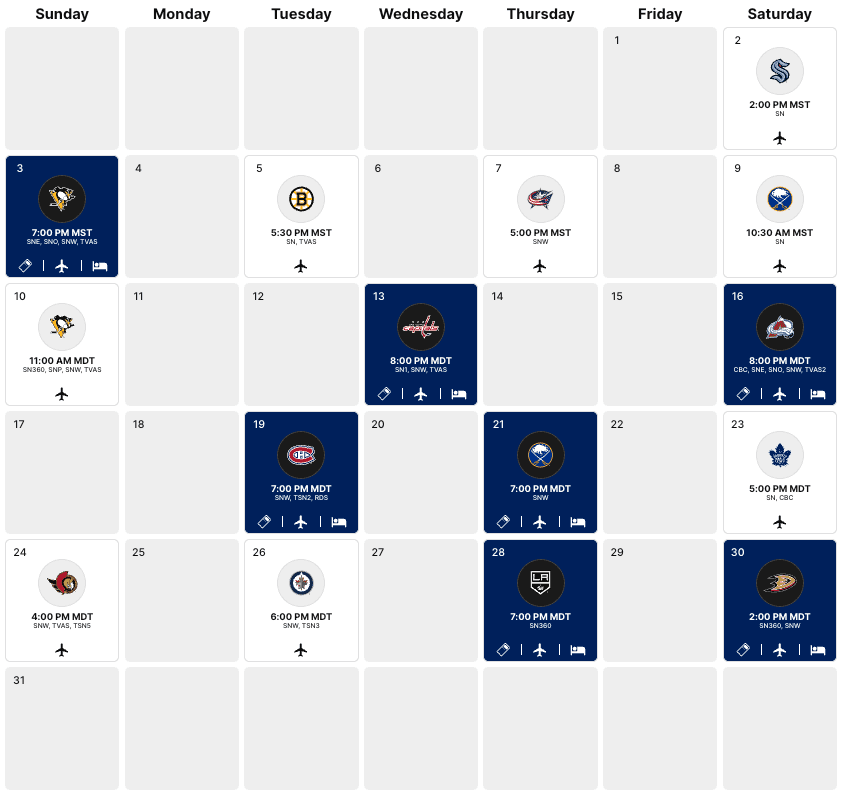Click the hotel bed icon on the 21st's Sabres game
Screen dimensions: 844x801
[578, 522]
